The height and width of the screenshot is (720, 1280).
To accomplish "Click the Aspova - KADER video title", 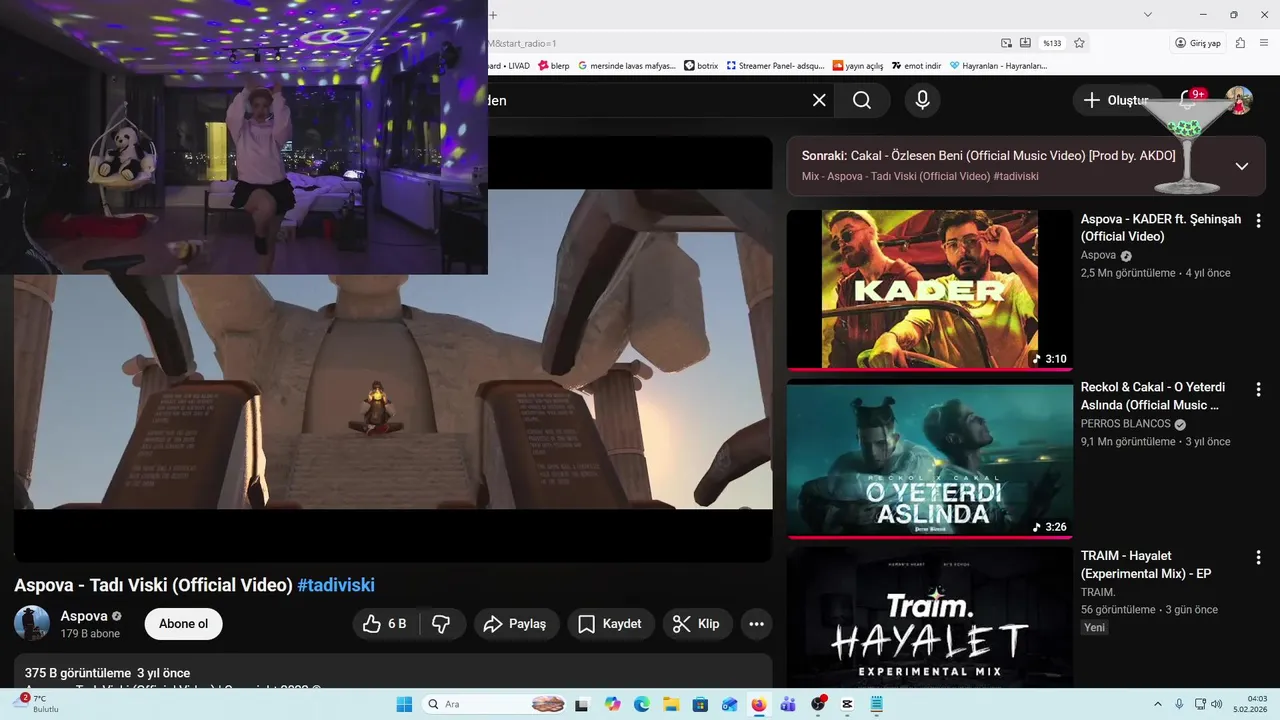I will 1161,228.
